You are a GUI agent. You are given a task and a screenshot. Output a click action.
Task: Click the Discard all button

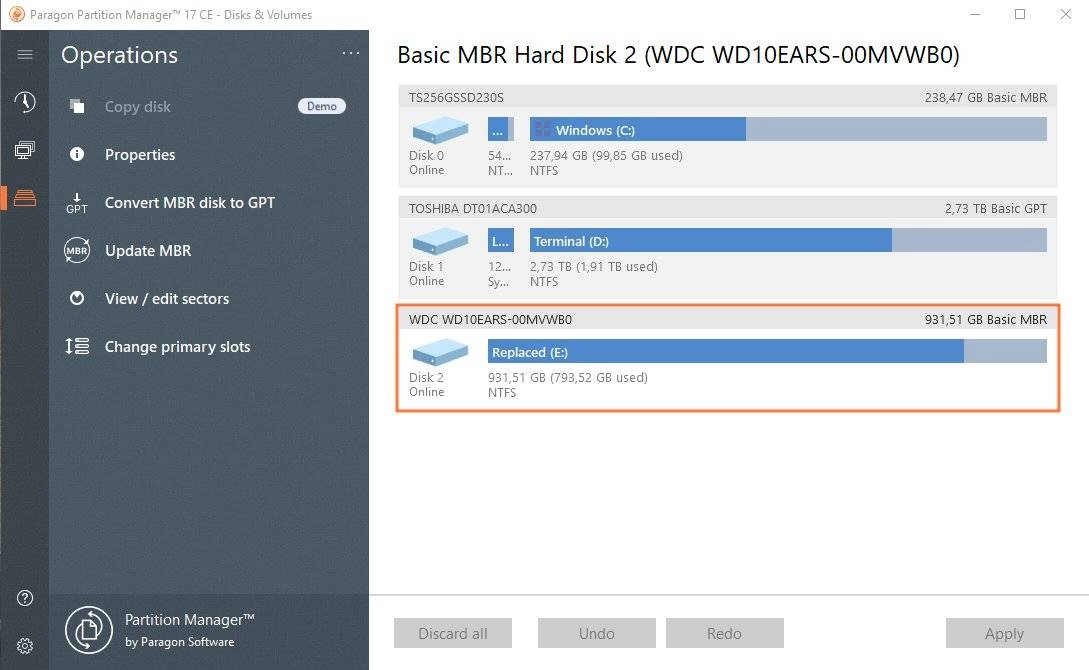pos(453,633)
